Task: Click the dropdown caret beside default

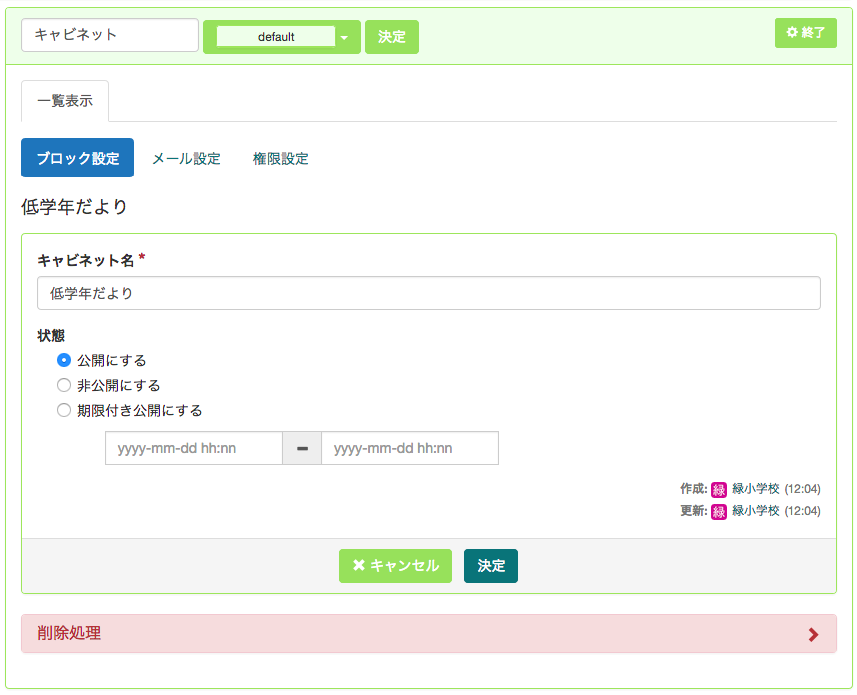Action: (x=344, y=38)
